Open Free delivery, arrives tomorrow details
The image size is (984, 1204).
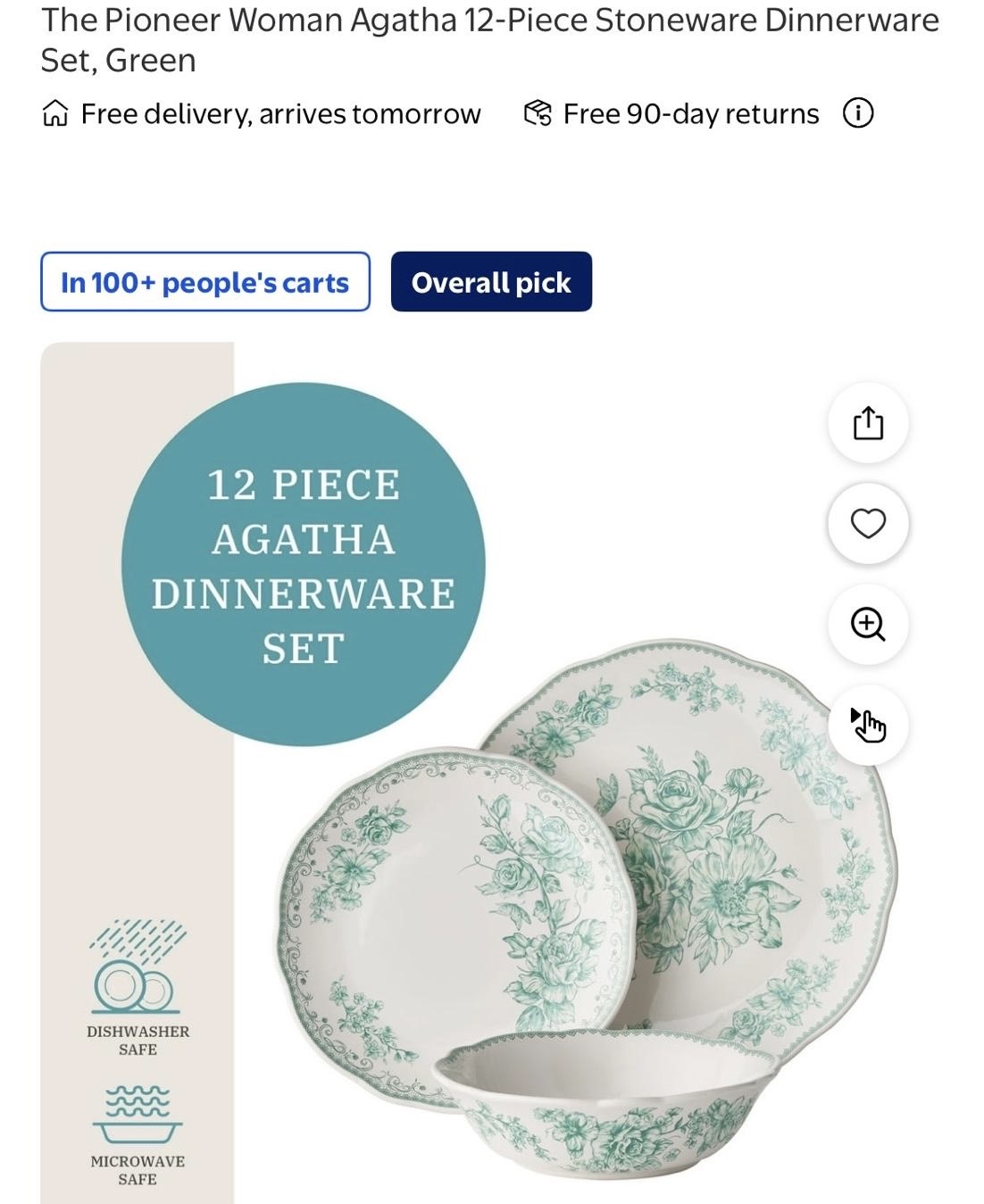coord(280,114)
